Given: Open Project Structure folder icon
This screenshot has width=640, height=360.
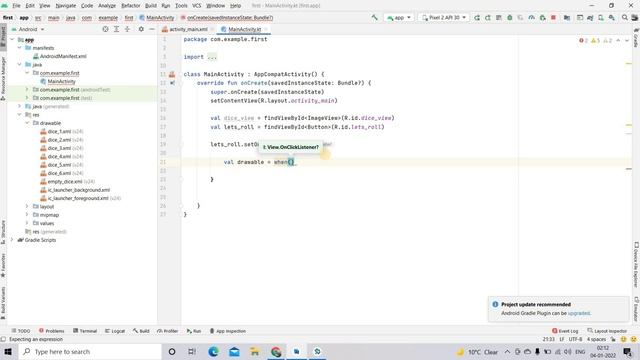Looking at the screenshot, I should (x=567, y=18).
